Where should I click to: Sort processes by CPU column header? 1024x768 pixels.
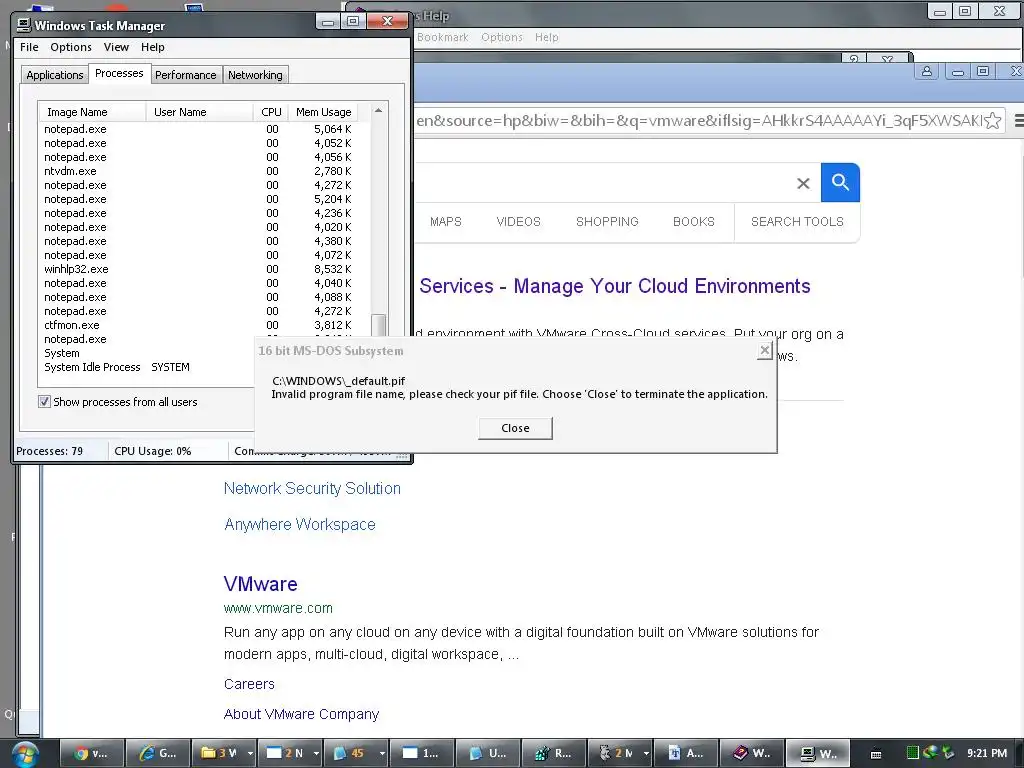270,112
